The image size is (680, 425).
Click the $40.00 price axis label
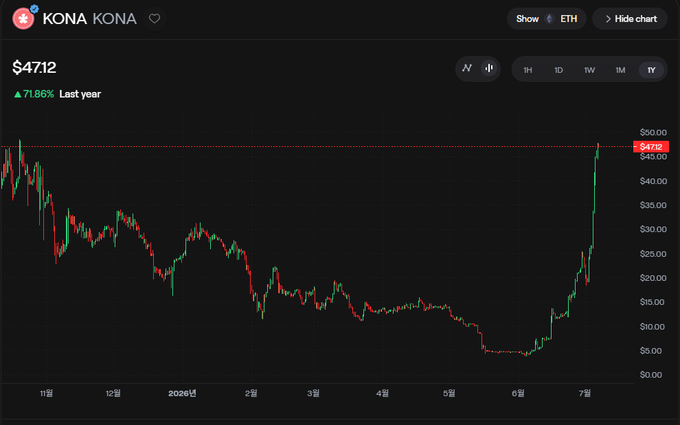click(x=653, y=181)
